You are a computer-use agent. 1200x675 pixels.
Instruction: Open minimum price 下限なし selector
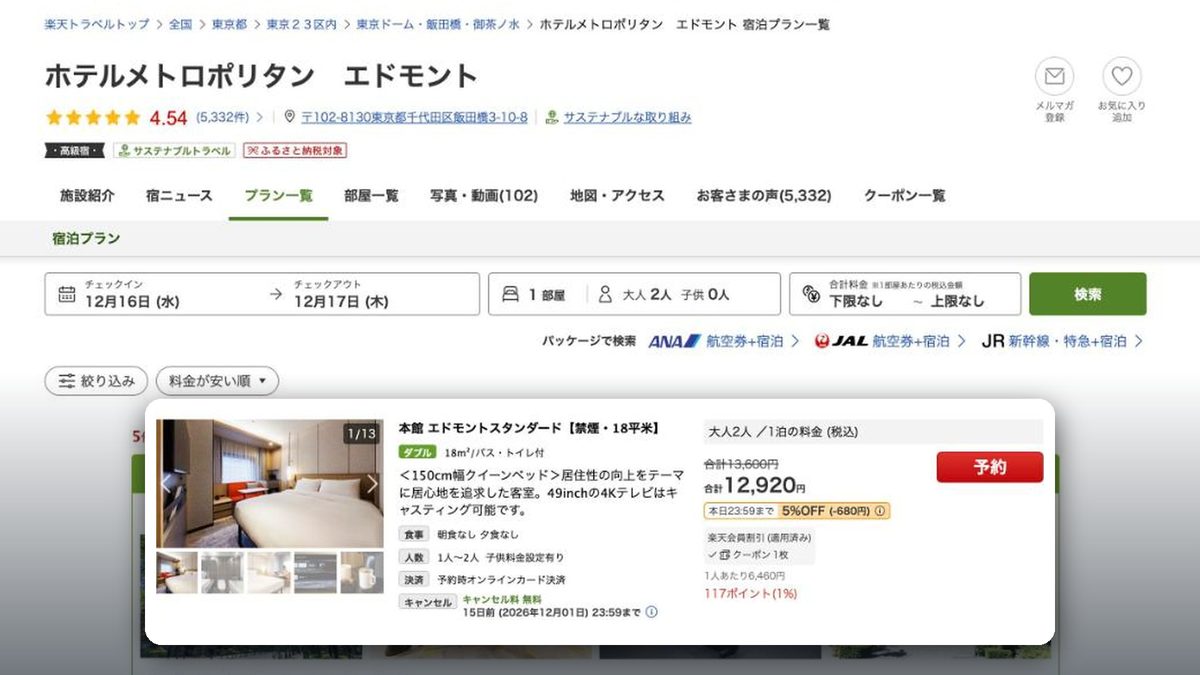click(x=857, y=301)
